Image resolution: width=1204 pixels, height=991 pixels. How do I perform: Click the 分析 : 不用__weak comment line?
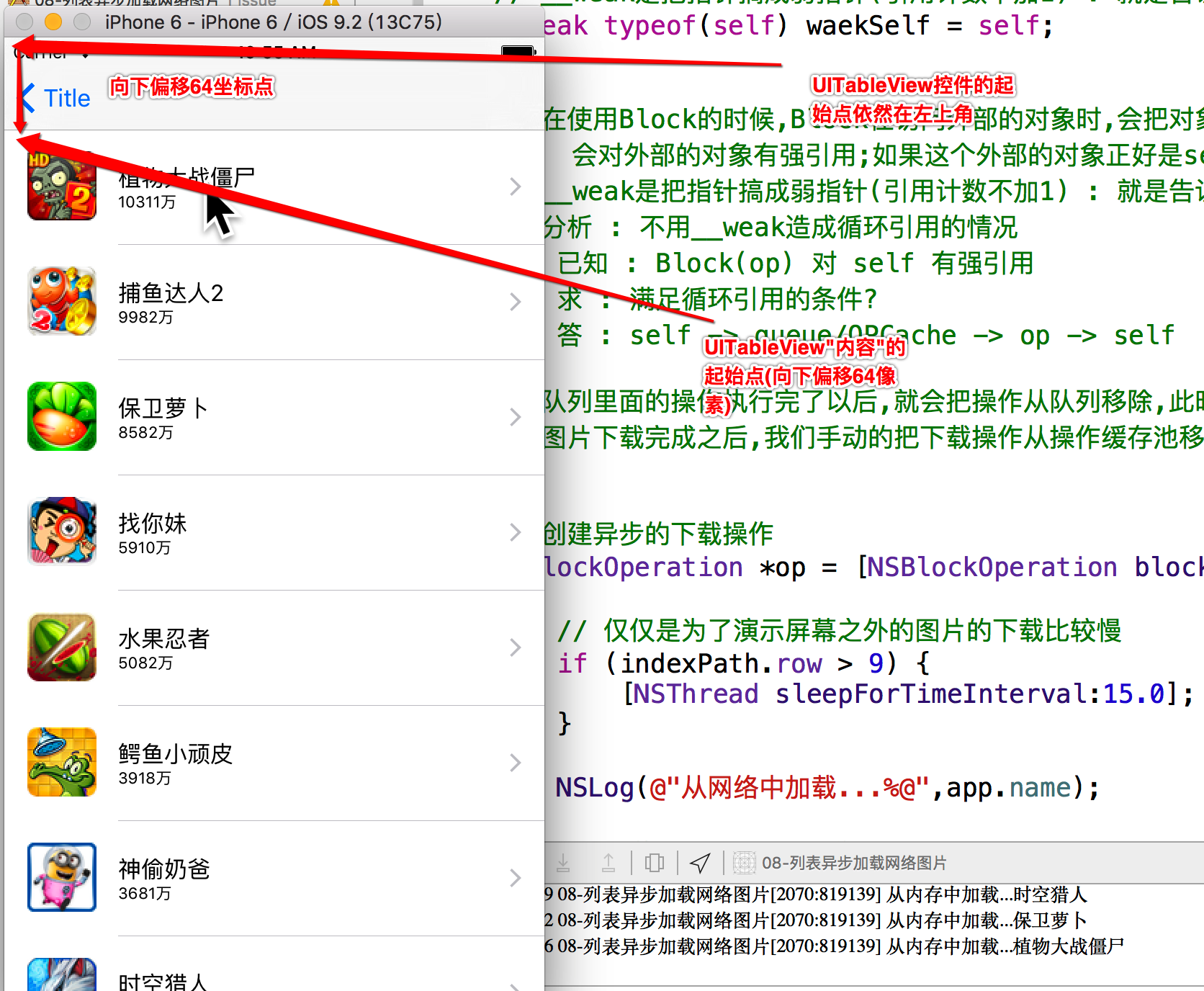(x=781, y=228)
